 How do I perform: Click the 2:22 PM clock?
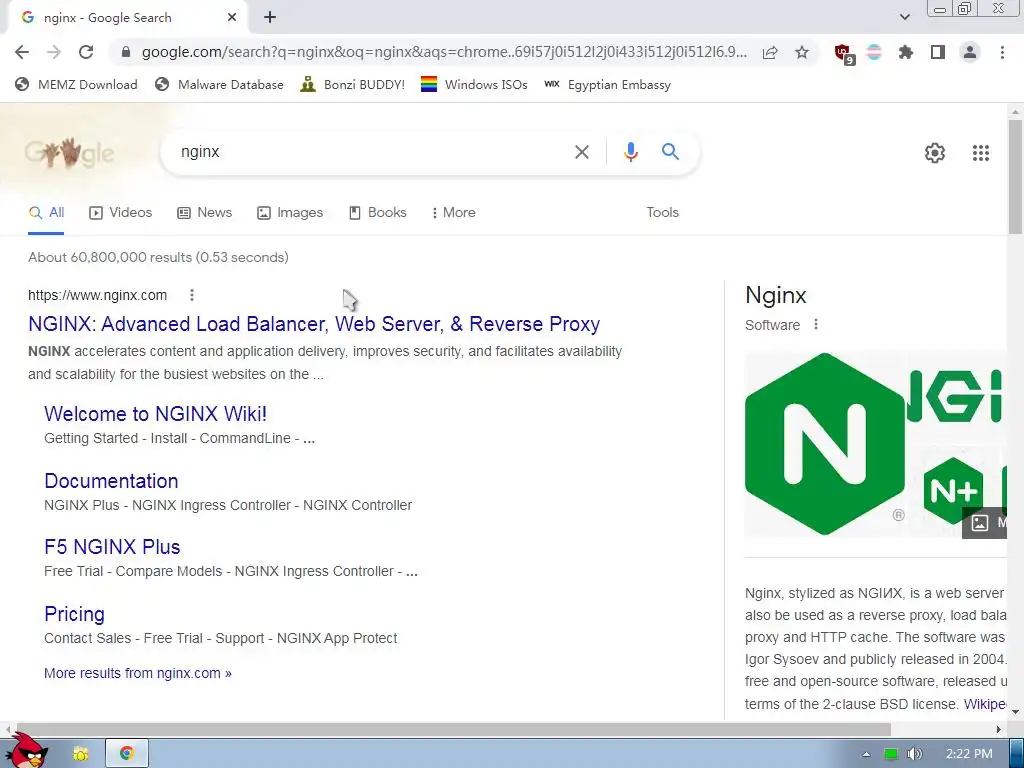pyautogui.click(x=968, y=754)
